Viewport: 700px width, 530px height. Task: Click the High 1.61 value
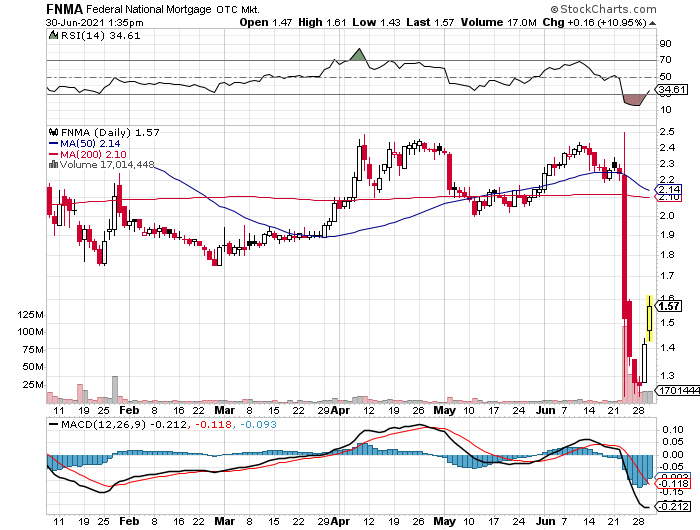tap(322, 22)
